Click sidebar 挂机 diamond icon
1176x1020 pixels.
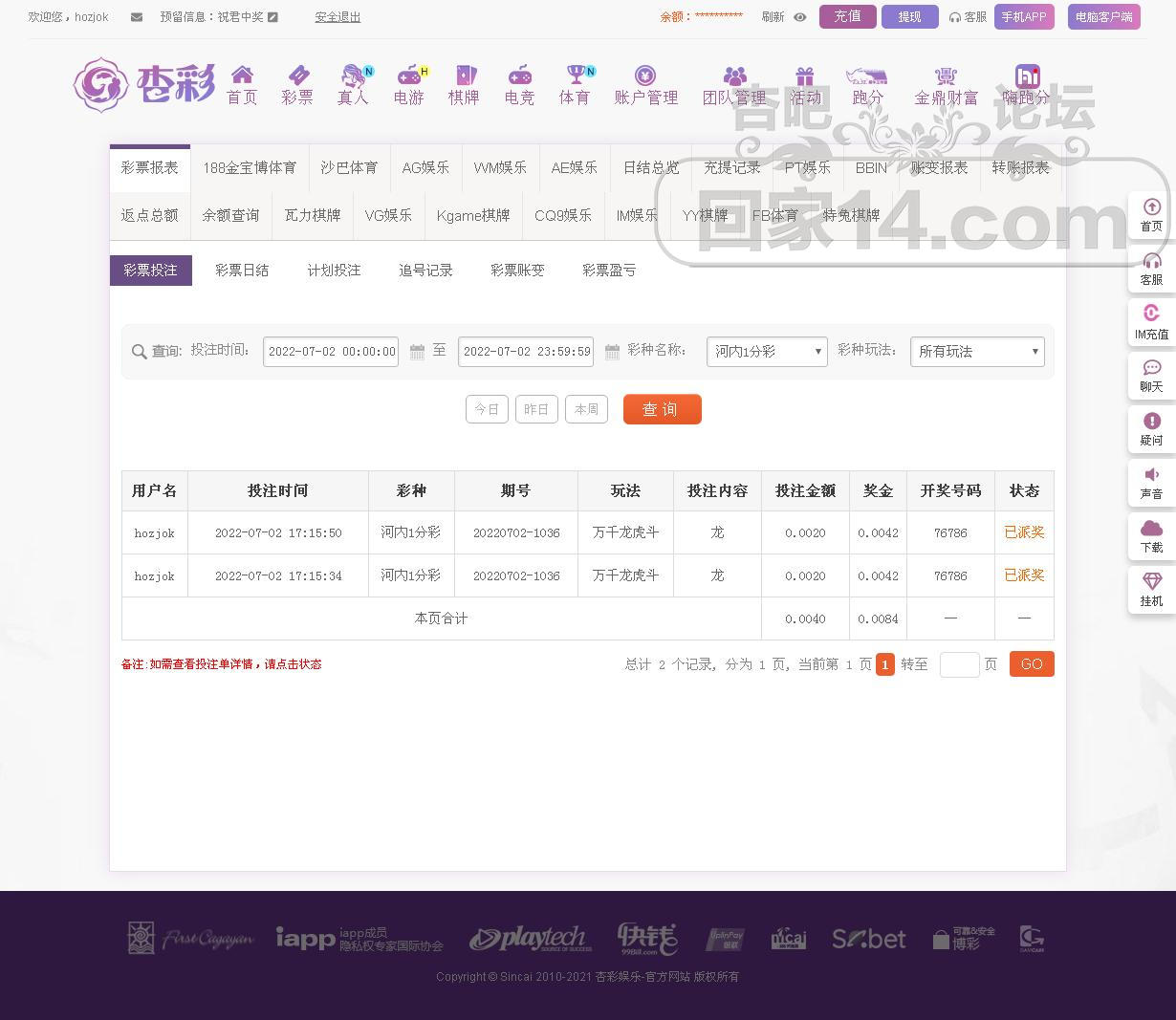(1151, 581)
